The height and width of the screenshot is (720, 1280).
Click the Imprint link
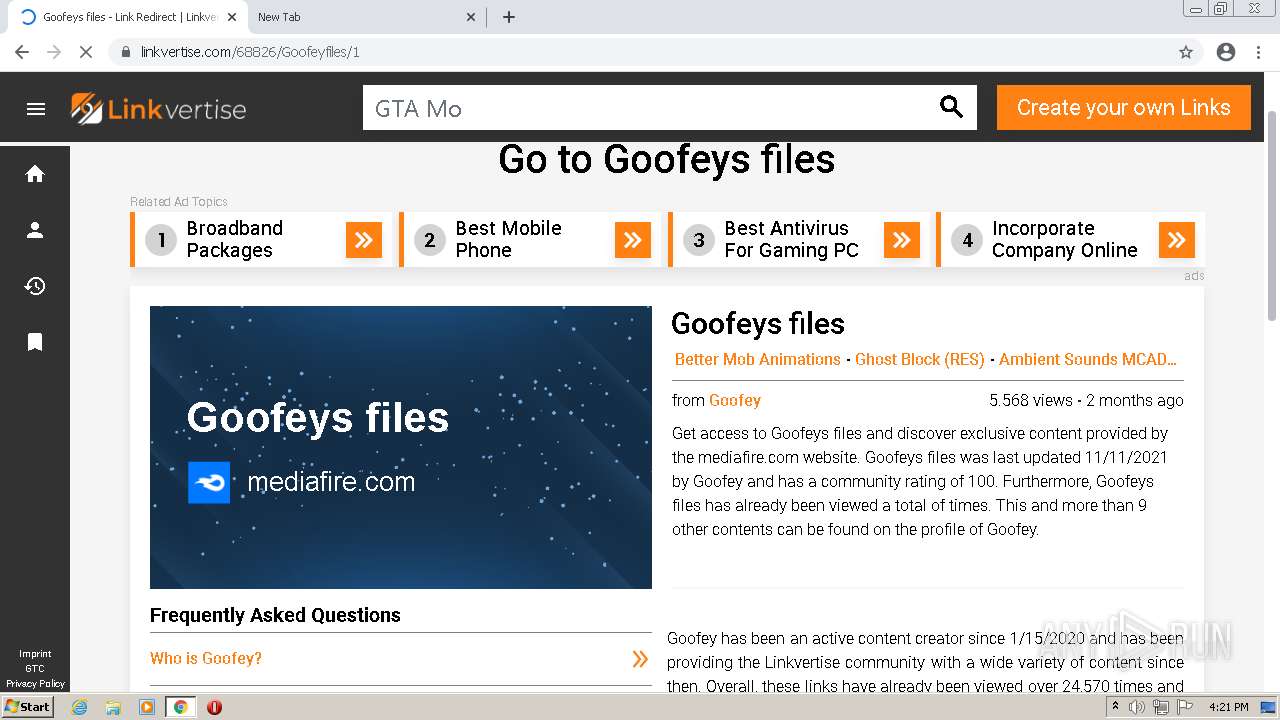35,654
